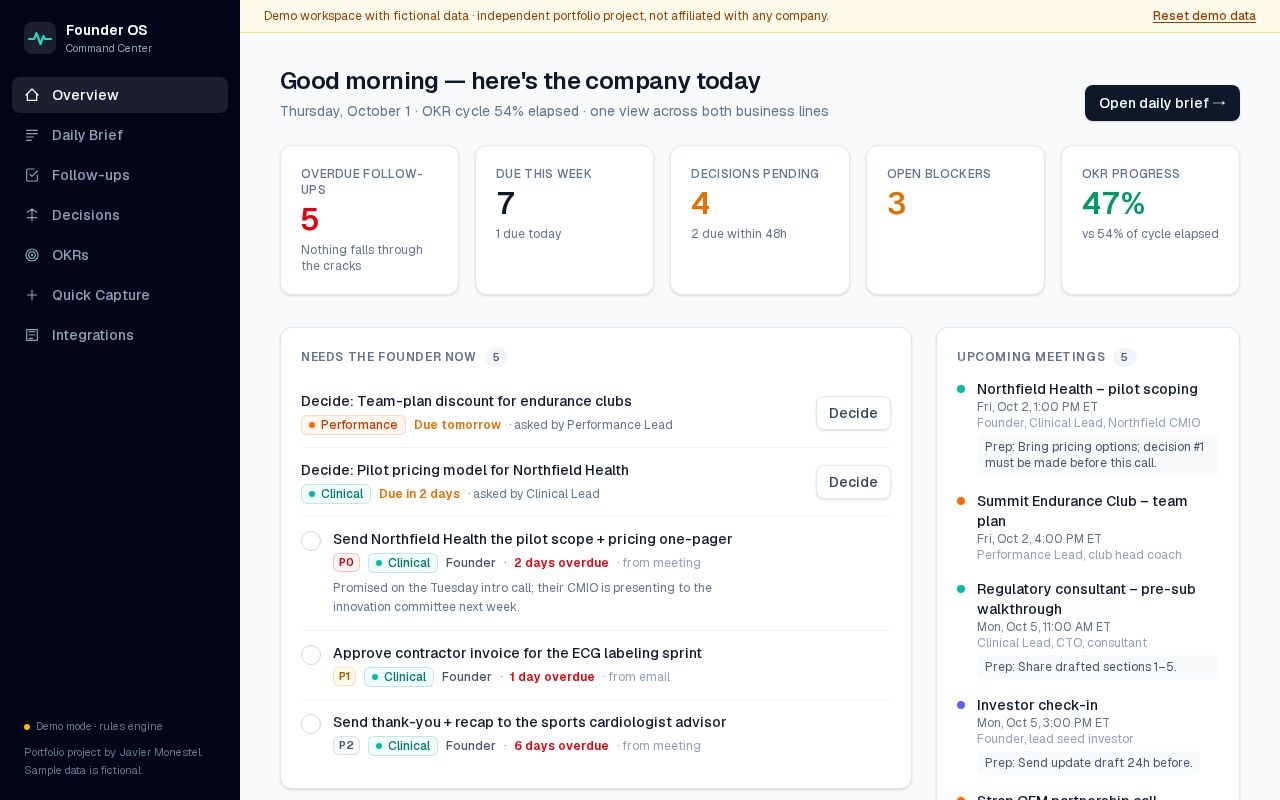Open the OKRs page label
The image size is (1280, 800).
point(70,255)
